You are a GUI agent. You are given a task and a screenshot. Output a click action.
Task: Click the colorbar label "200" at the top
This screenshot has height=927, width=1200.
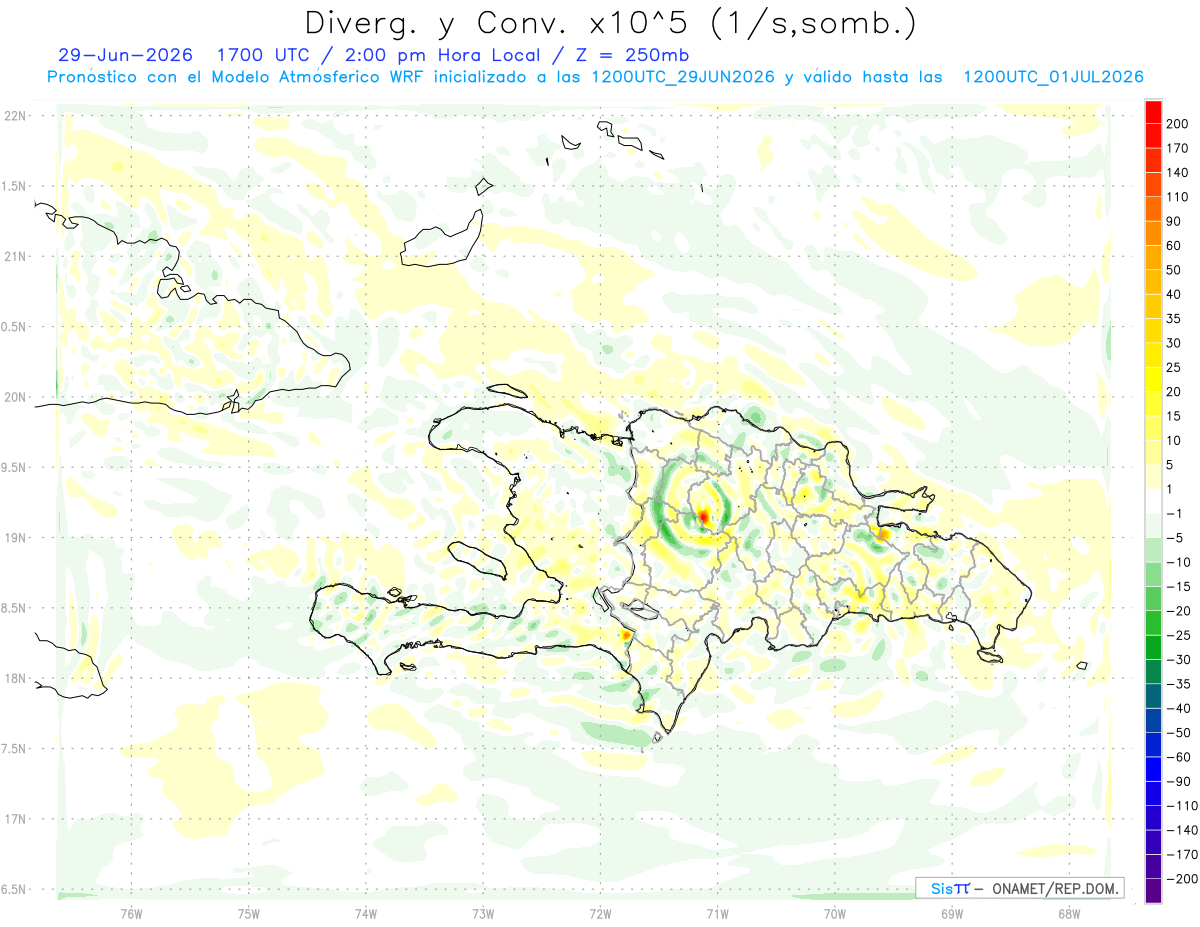coord(1177,124)
